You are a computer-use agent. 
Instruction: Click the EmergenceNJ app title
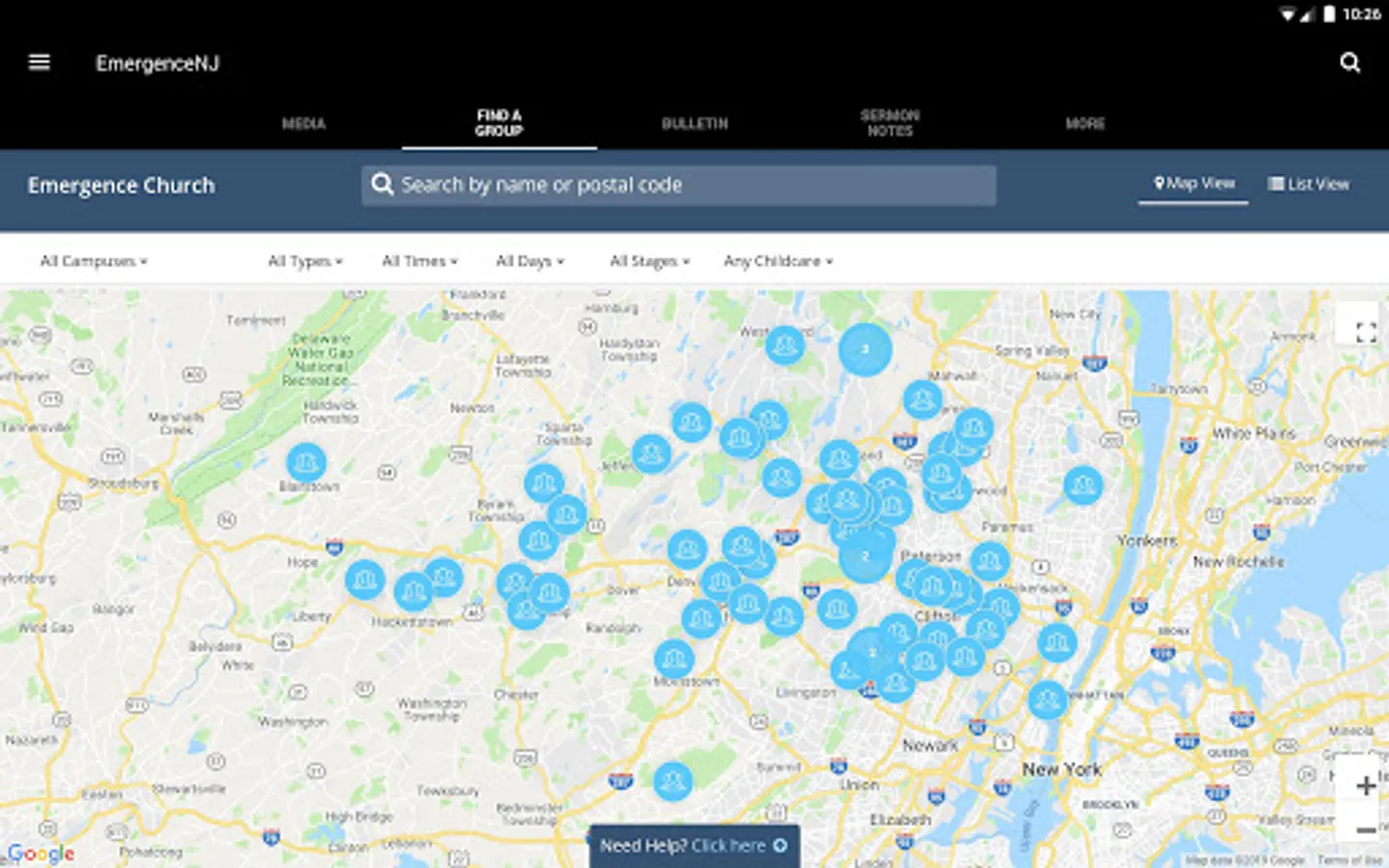pos(157,64)
